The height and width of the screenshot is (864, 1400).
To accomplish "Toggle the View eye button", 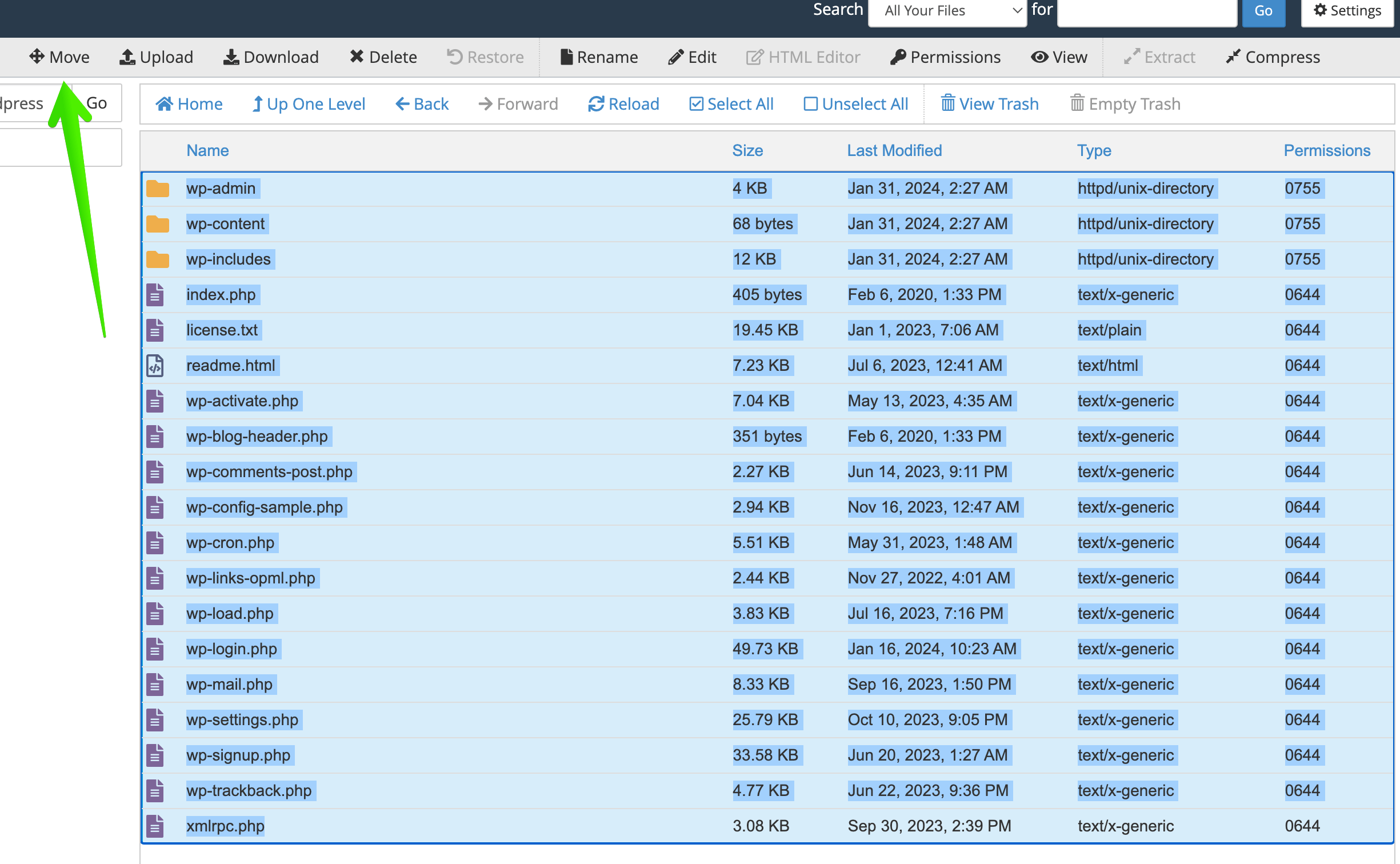I will (x=1059, y=57).
